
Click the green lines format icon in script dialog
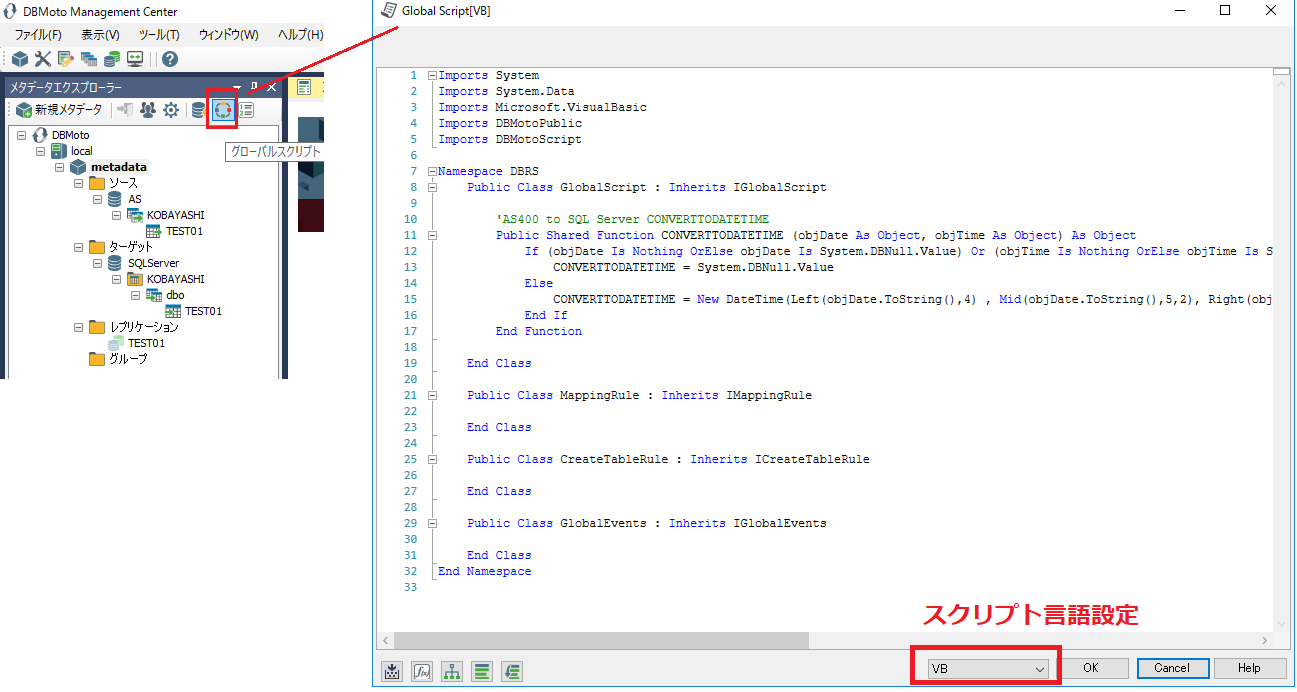pos(482,670)
